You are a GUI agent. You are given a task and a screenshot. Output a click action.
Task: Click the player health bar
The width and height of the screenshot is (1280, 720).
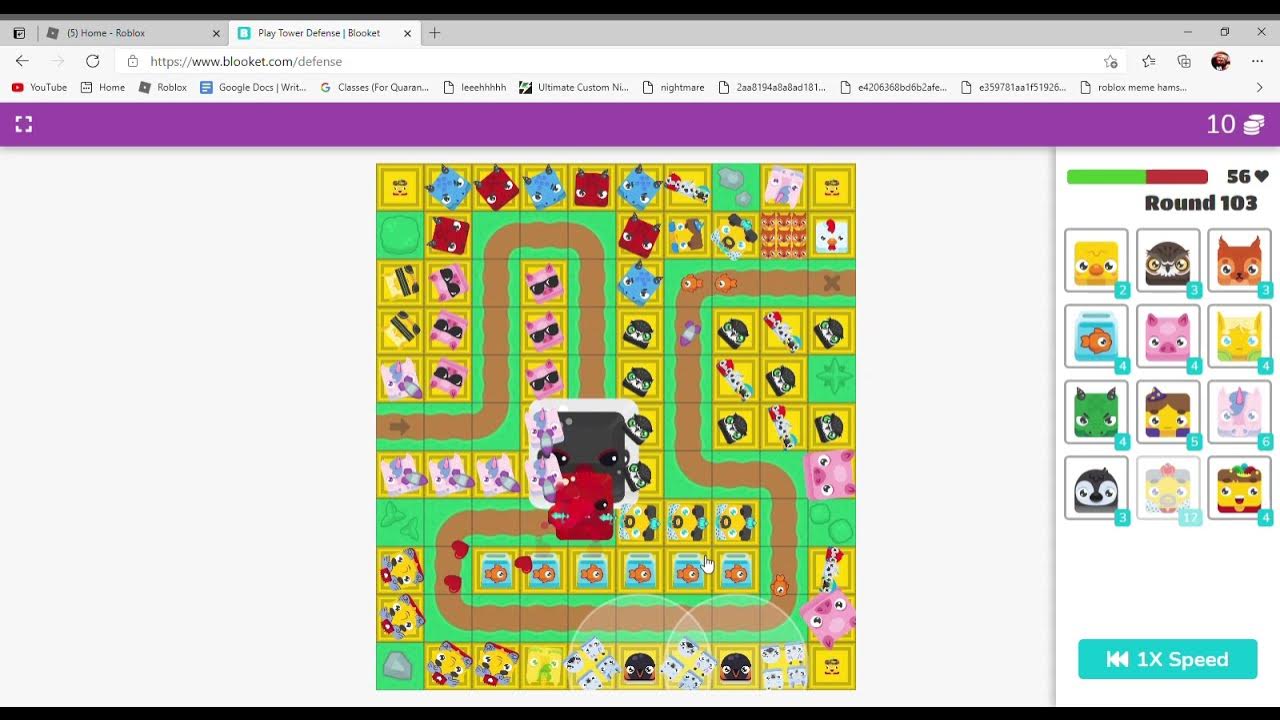(1137, 177)
